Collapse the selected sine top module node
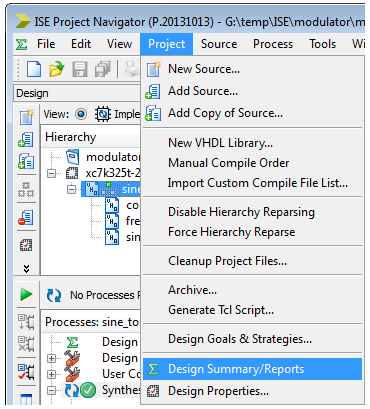The width and height of the screenshot is (370, 409). [71, 189]
